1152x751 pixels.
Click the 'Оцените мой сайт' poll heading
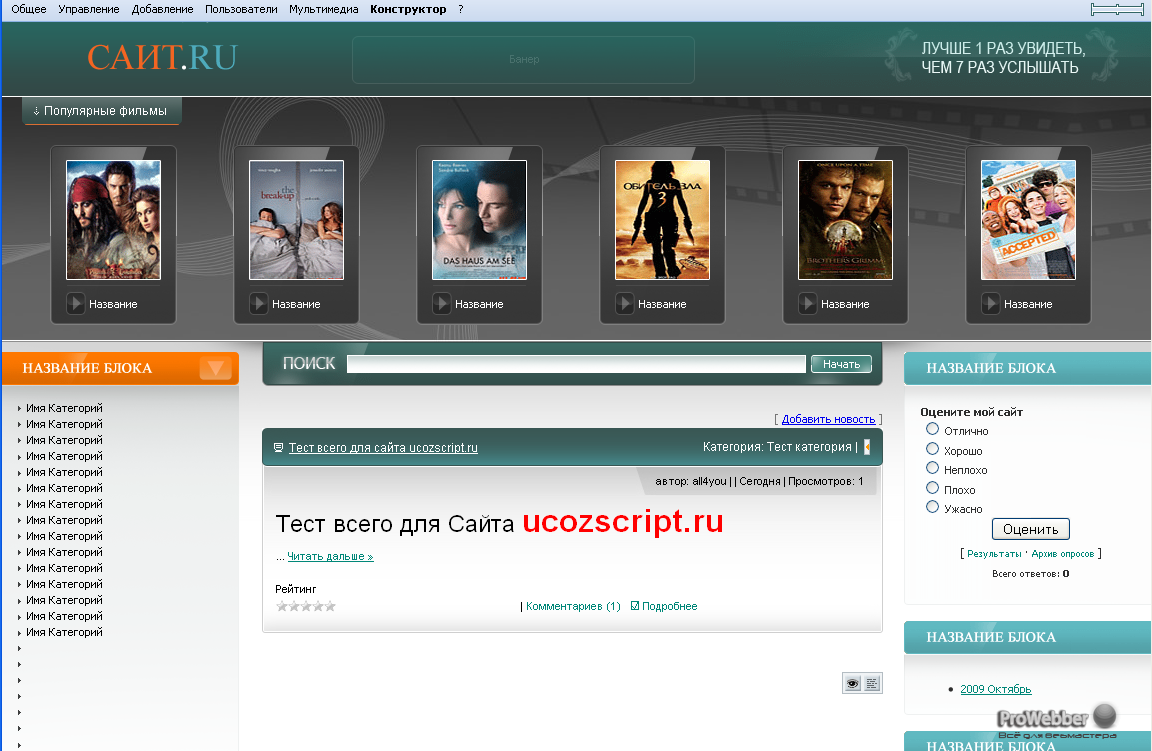click(x=971, y=412)
